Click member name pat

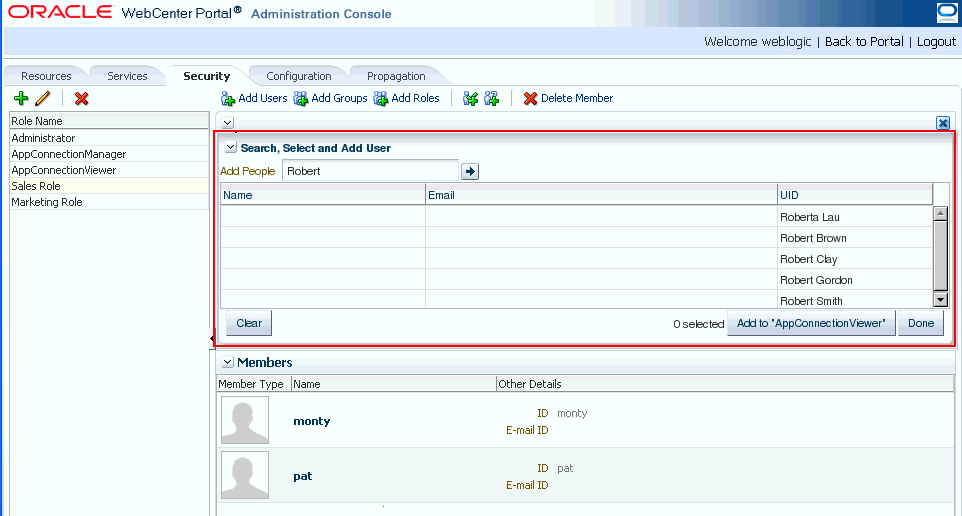pos(302,476)
